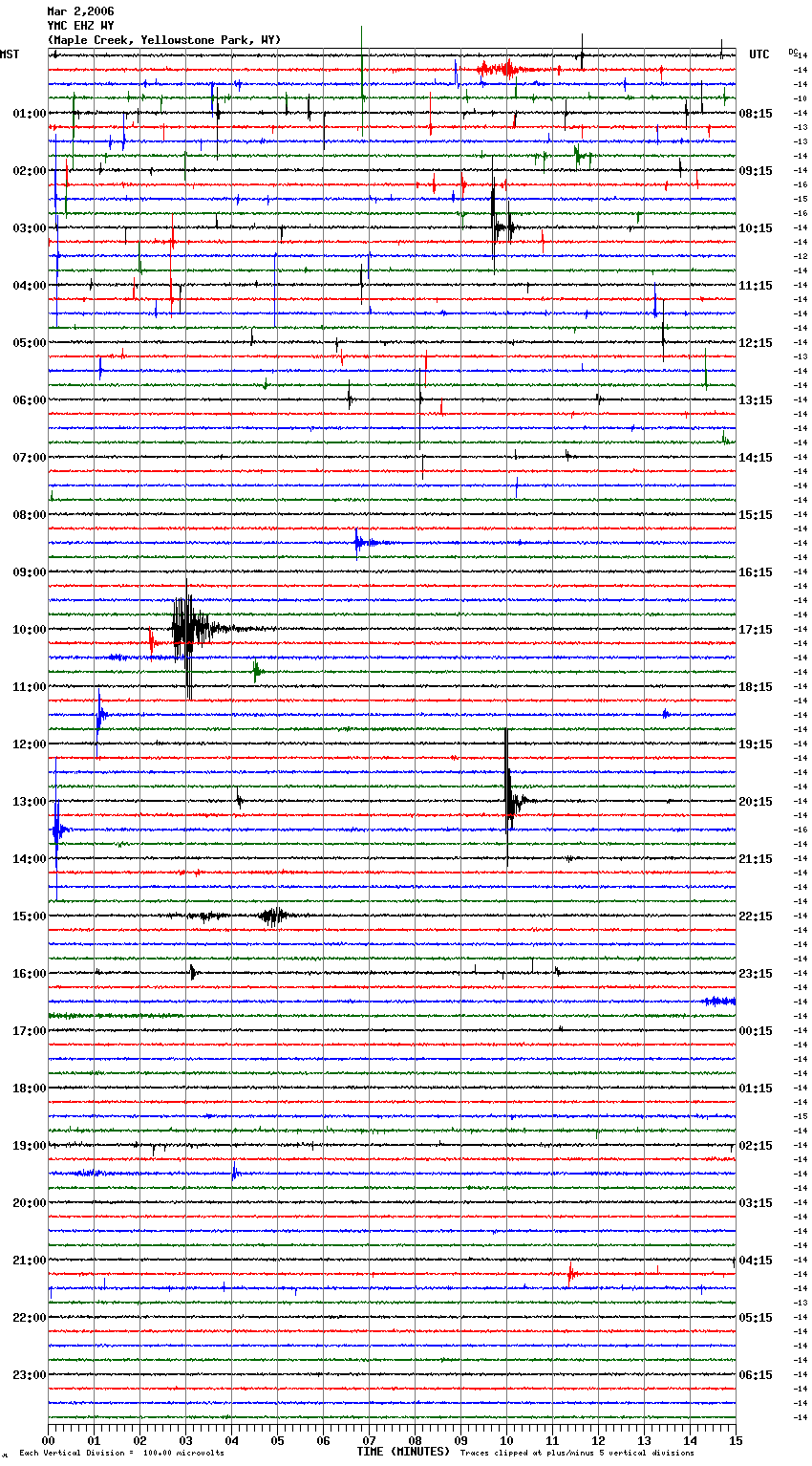Pick the "18:00" MST hour label

[30, 1089]
